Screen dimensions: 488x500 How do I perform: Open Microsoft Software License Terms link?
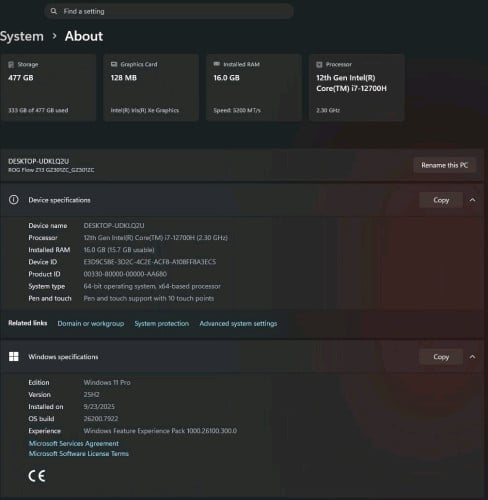pos(79,453)
